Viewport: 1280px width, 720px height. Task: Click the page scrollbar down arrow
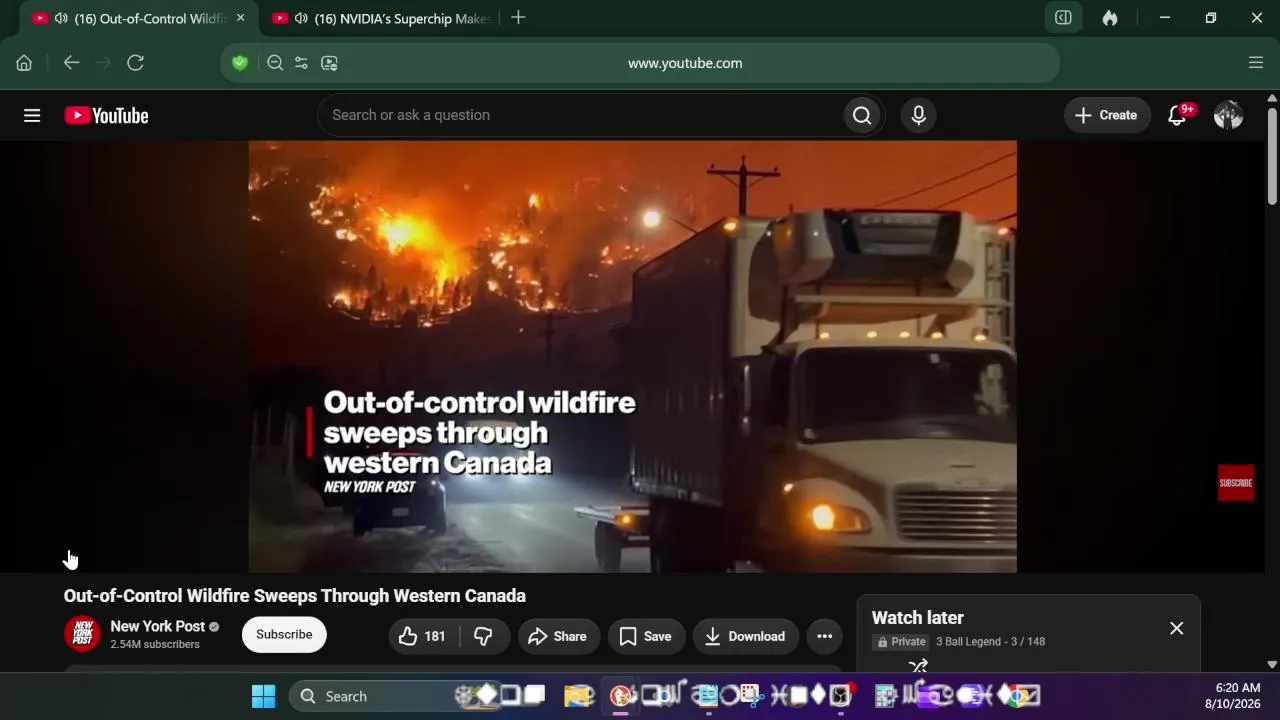(1272, 664)
